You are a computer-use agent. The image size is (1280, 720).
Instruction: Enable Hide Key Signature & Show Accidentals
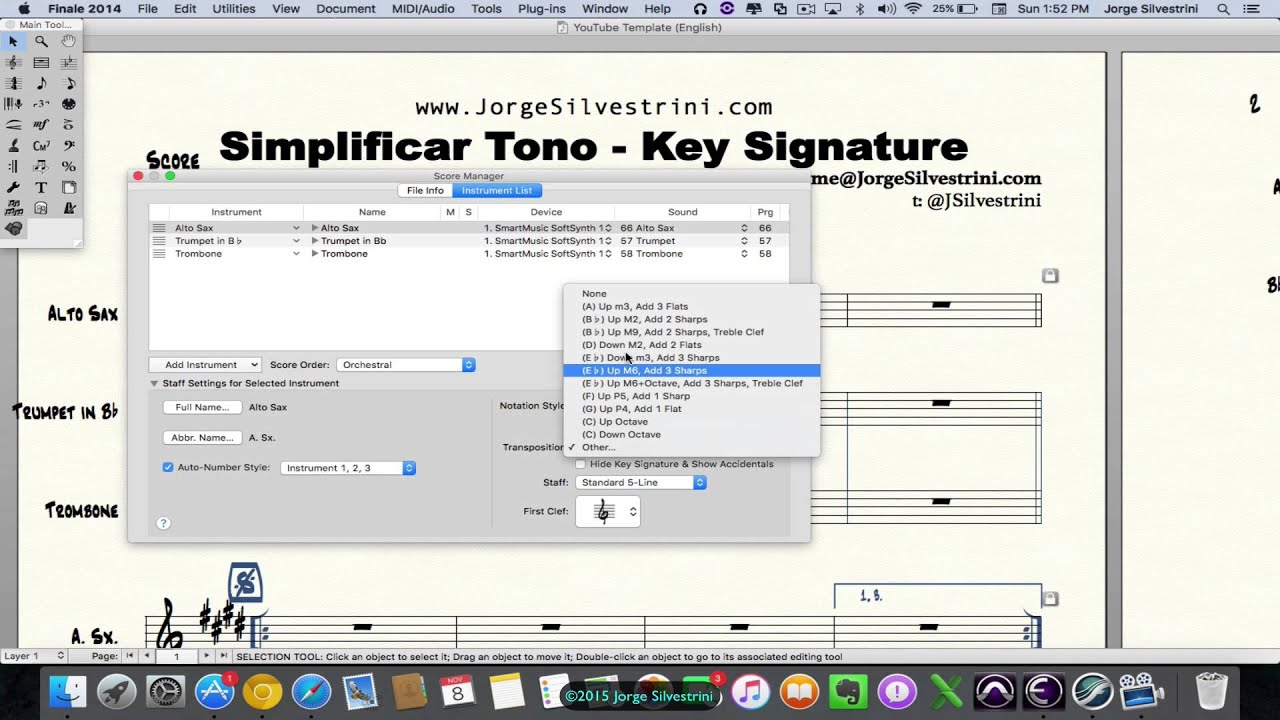pos(580,464)
